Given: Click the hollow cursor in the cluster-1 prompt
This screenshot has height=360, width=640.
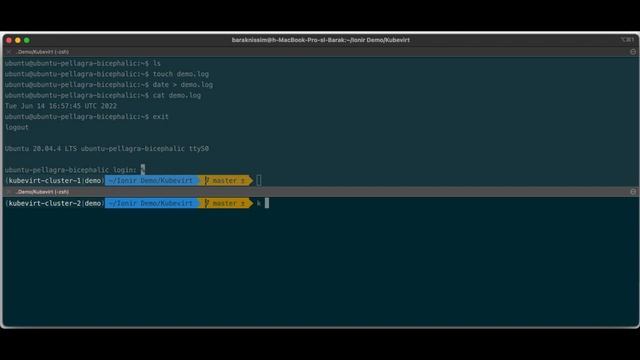Looking at the screenshot, I should point(259,180).
